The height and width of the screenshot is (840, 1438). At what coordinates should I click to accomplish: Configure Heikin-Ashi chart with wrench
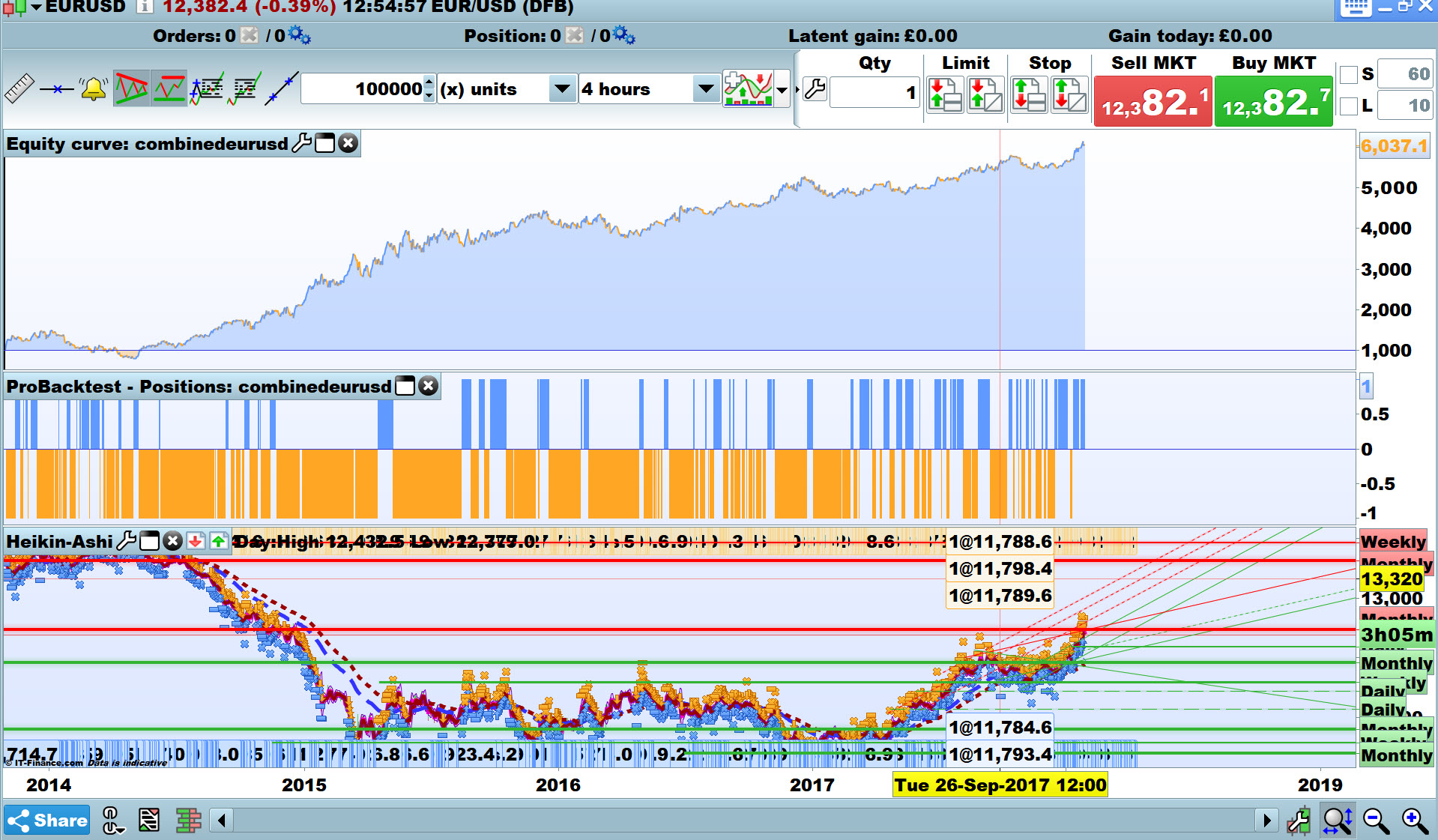pos(127,540)
